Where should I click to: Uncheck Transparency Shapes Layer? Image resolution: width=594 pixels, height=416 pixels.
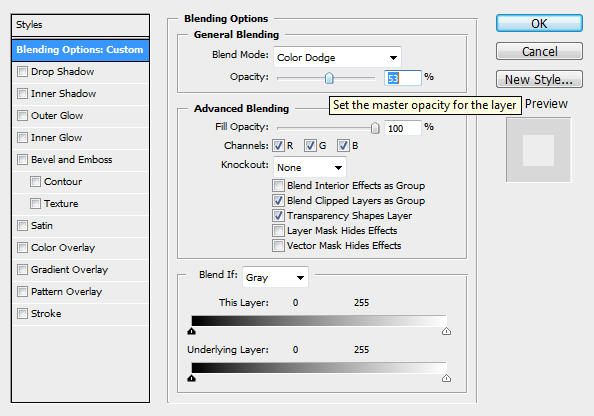tap(278, 216)
